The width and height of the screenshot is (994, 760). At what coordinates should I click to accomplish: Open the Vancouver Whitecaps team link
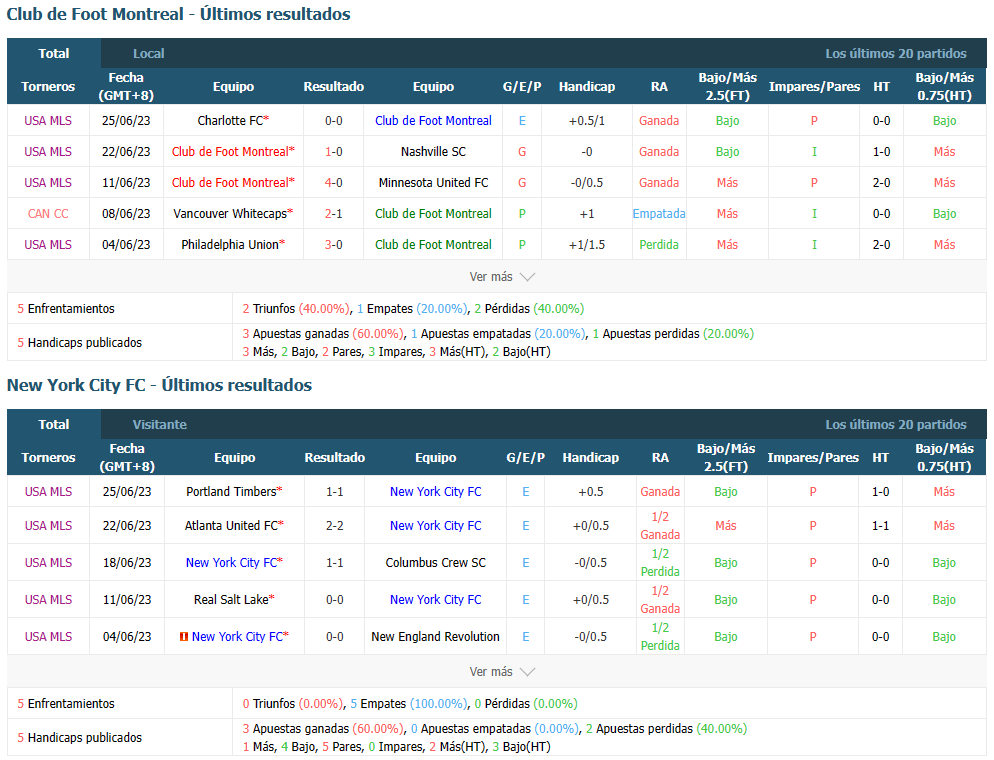pyautogui.click(x=230, y=214)
